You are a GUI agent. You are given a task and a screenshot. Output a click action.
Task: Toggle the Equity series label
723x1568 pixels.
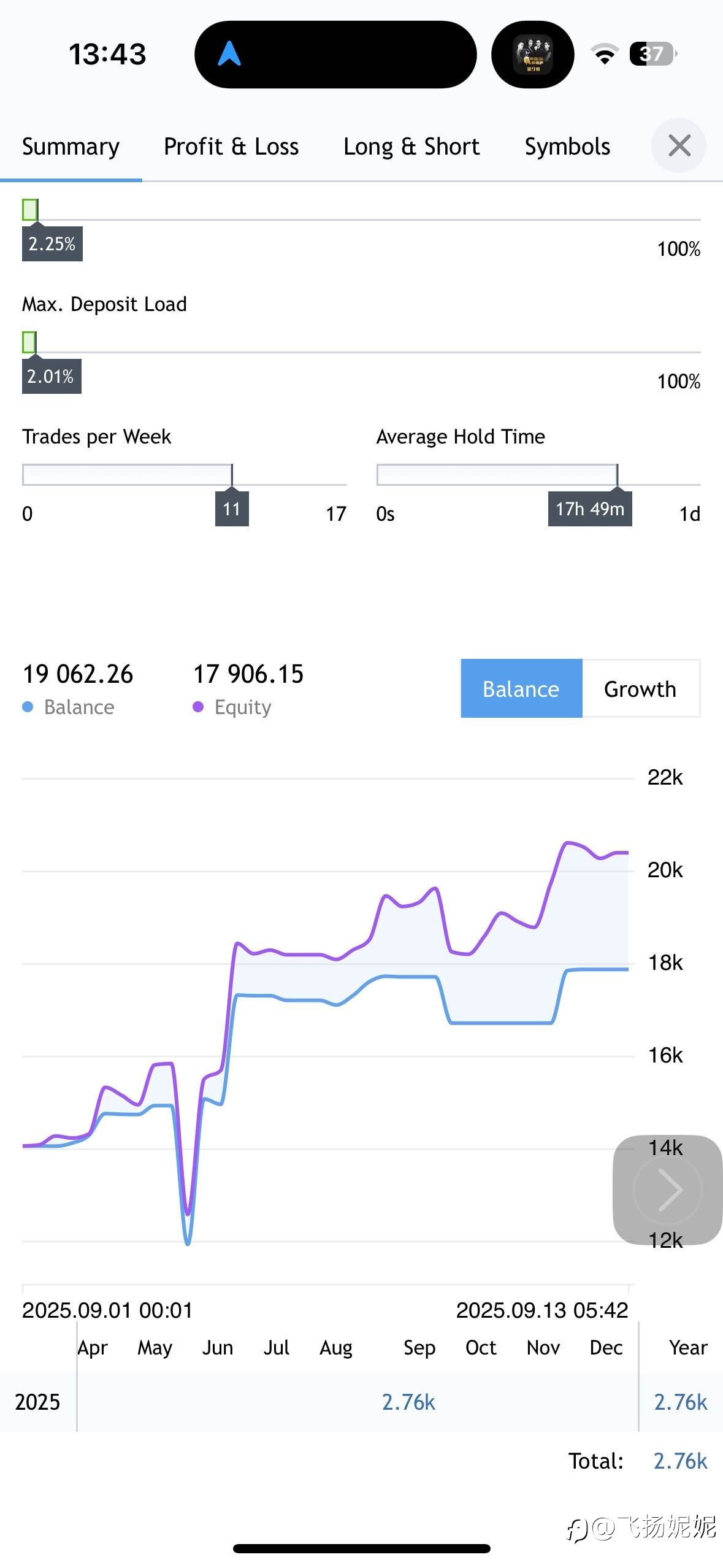coord(242,707)
